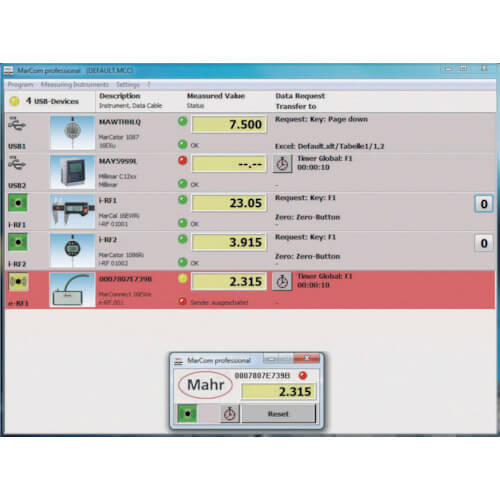Click the timer stopwatch icon in the USB2 row
This screenshot has width=500, height=500.
coord(282,164)
